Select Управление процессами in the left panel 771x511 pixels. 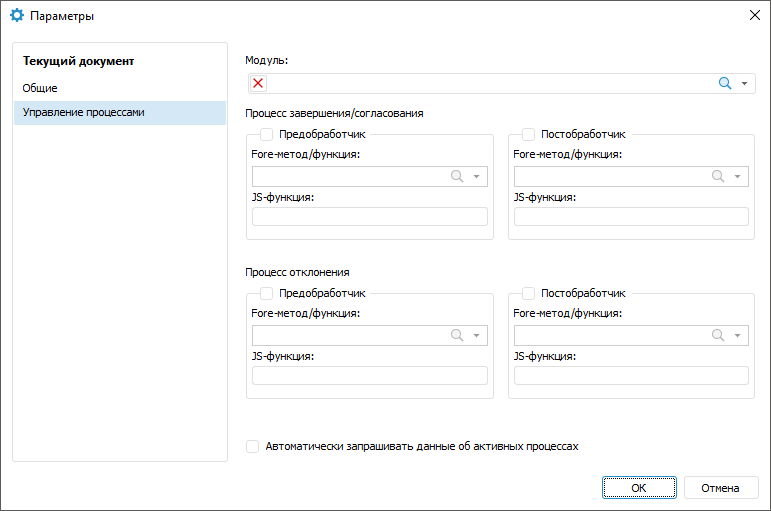click(x=84, y=112)
